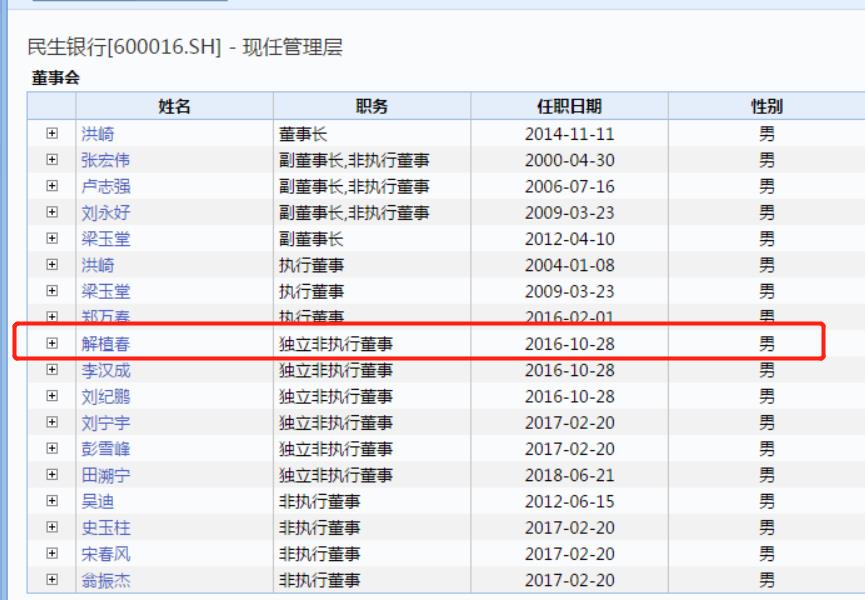The image size is (865, 600).
Task: Select 2016-10-28 date in 刘纪鹏 row
Action: point(569,397)
